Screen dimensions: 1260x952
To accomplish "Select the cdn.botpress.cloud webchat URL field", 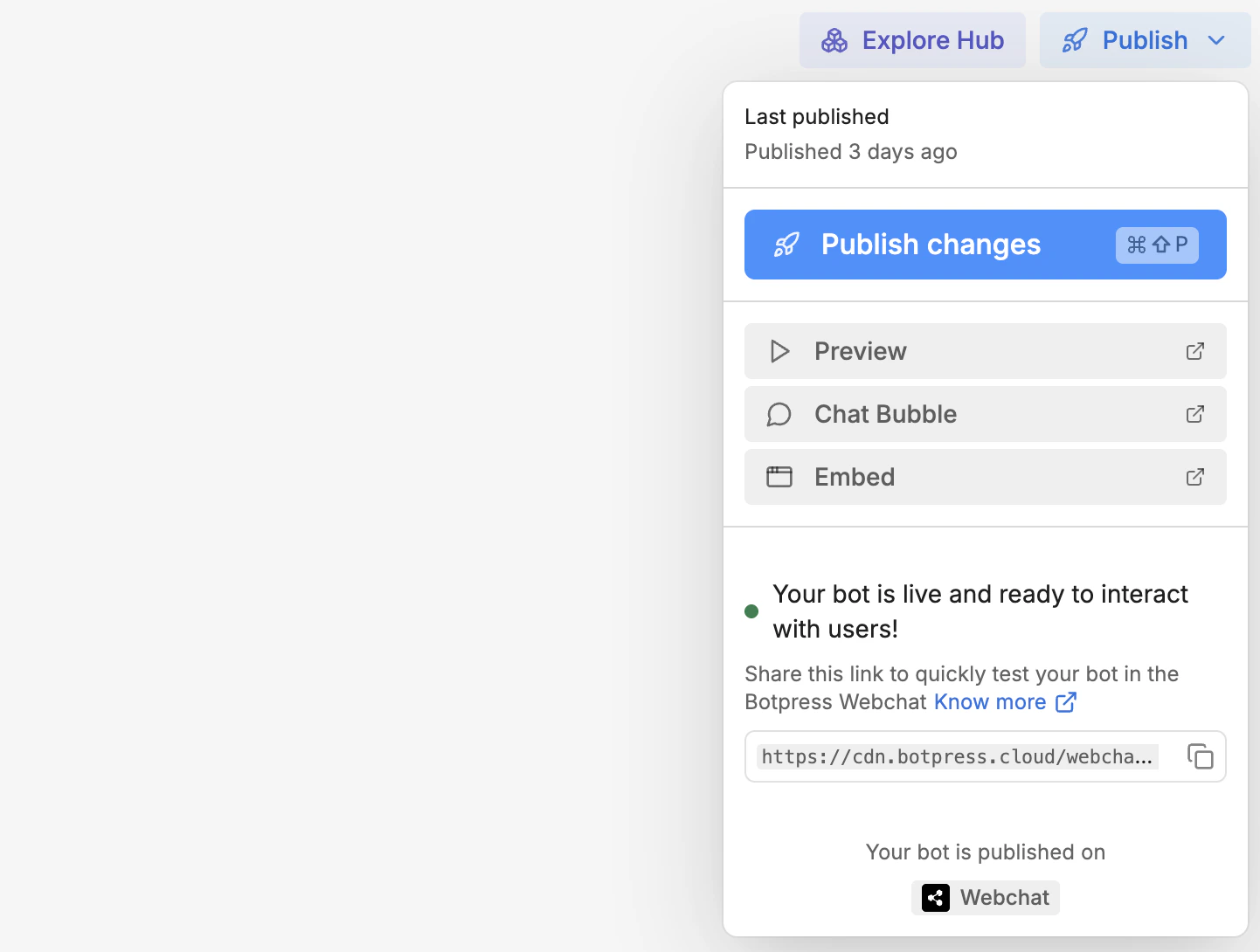I will 957,756.
